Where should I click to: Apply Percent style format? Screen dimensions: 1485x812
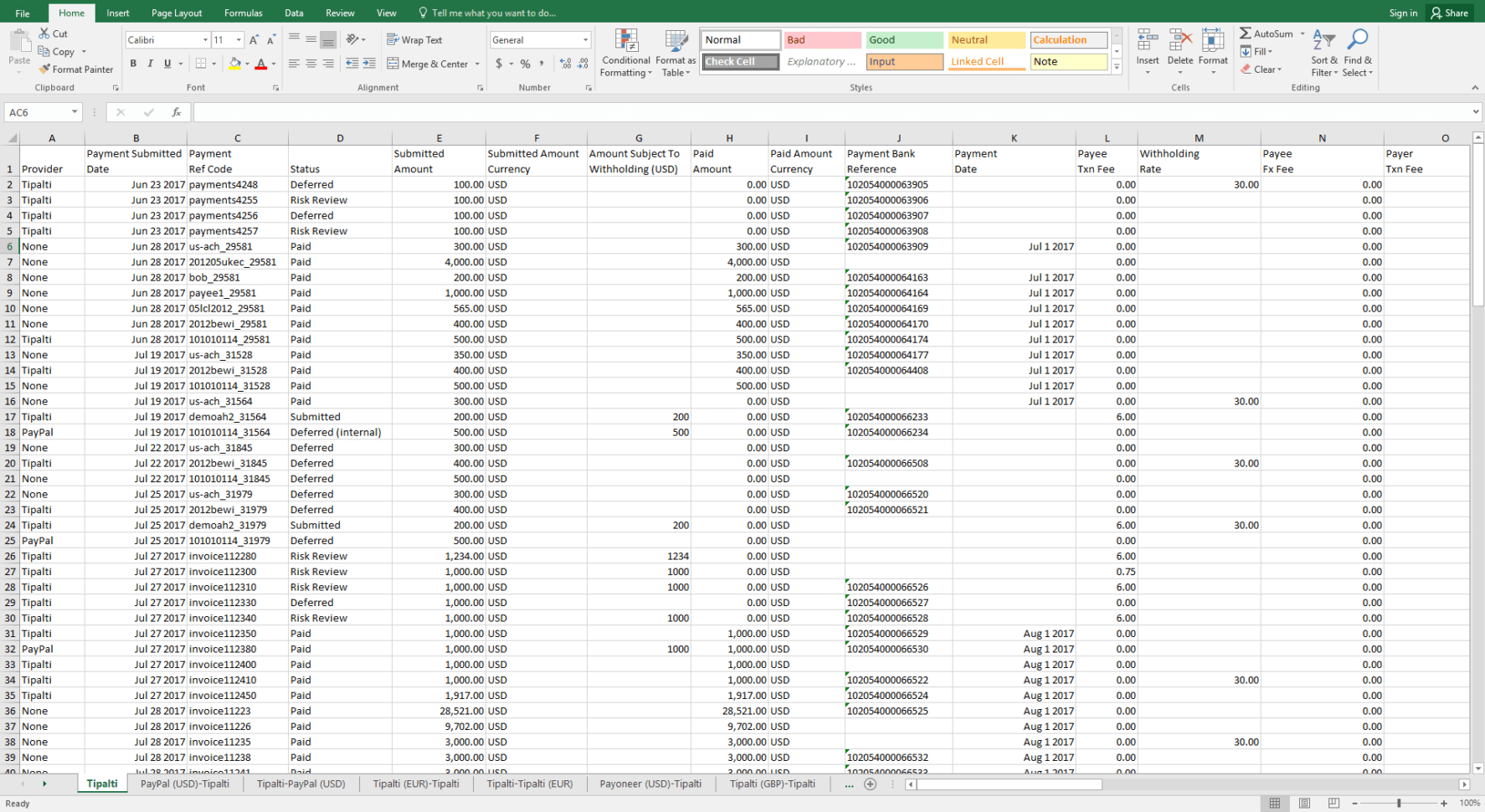pos(525,64)
